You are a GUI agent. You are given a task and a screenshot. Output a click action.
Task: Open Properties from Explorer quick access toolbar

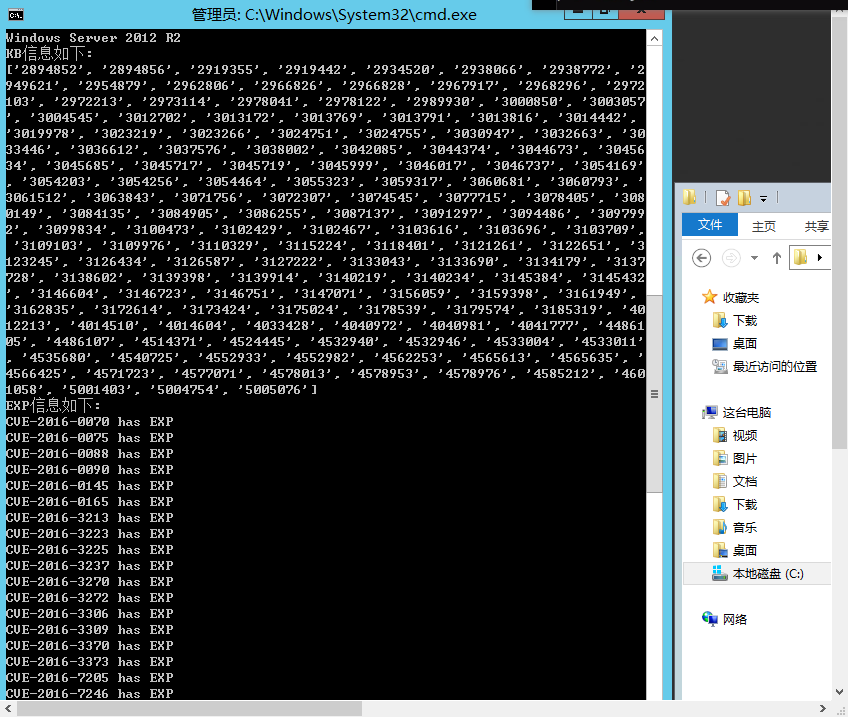pos(723,198)
